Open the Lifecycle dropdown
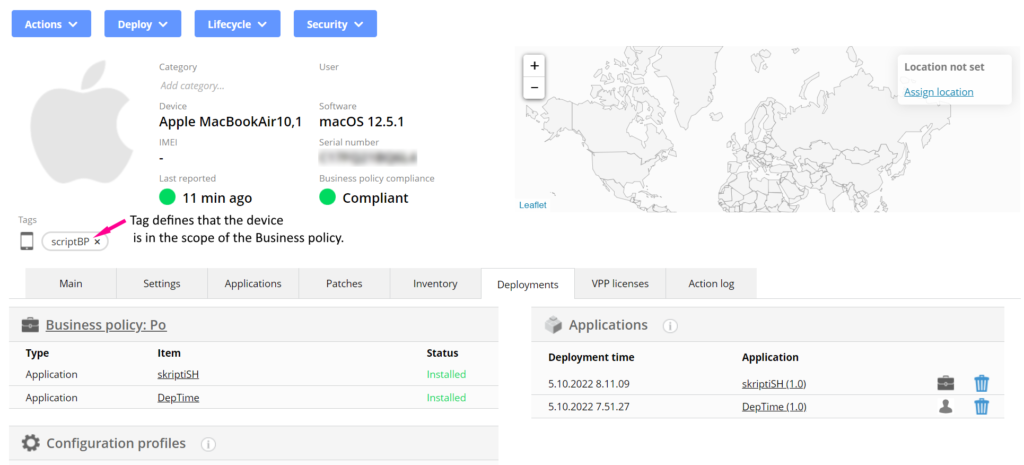 tap(237, 24)
